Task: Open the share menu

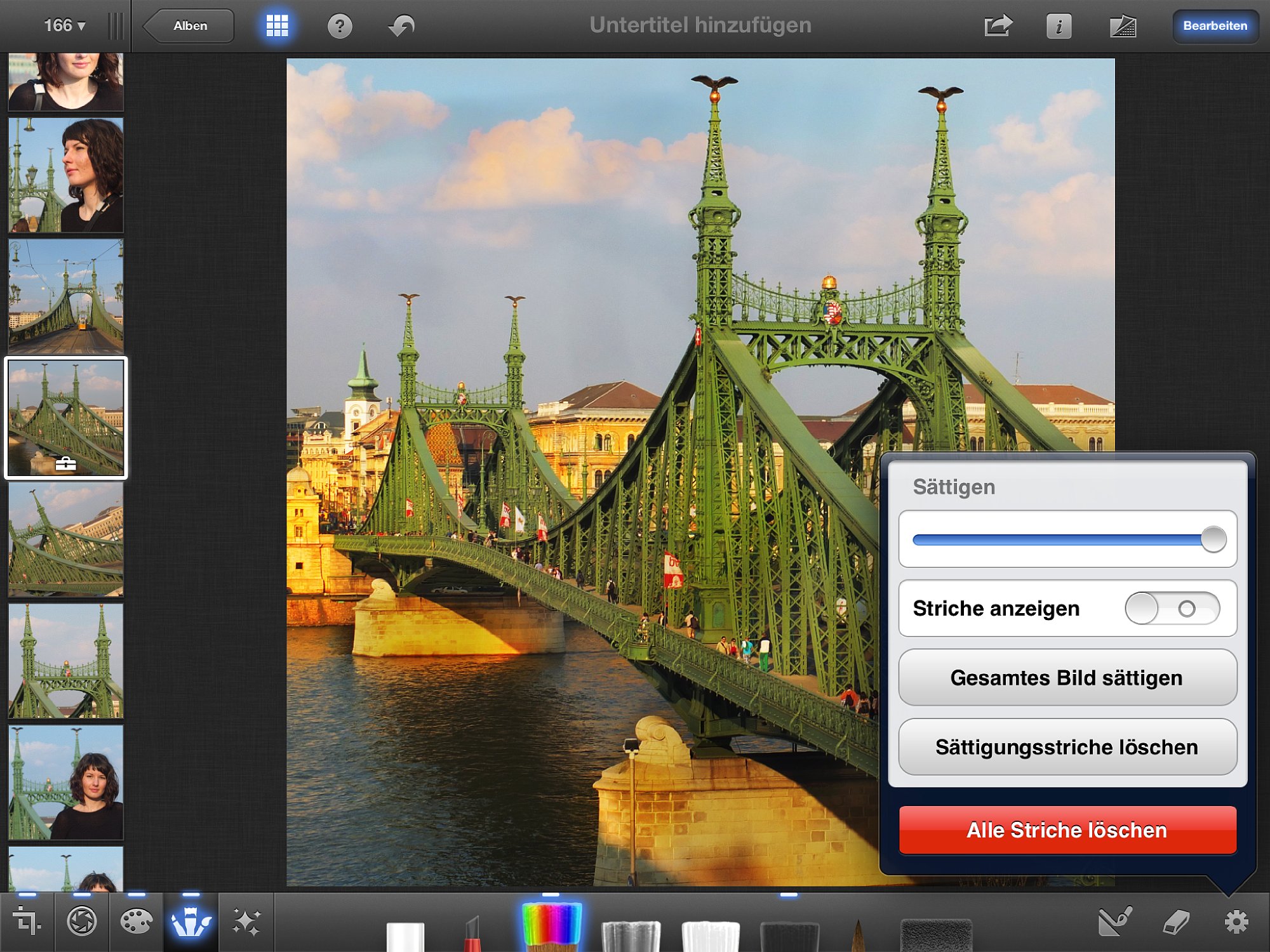Action: point(998,26)
